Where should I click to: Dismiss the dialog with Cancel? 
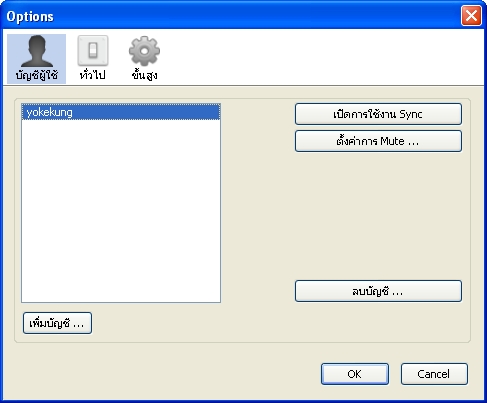(x=434, y=374)
